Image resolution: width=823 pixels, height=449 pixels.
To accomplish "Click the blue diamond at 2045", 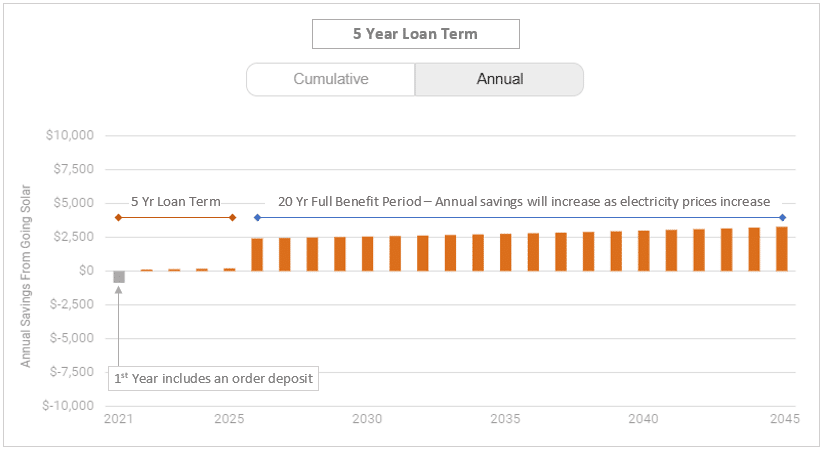I will pyautogui.click(x=782, y=217).
